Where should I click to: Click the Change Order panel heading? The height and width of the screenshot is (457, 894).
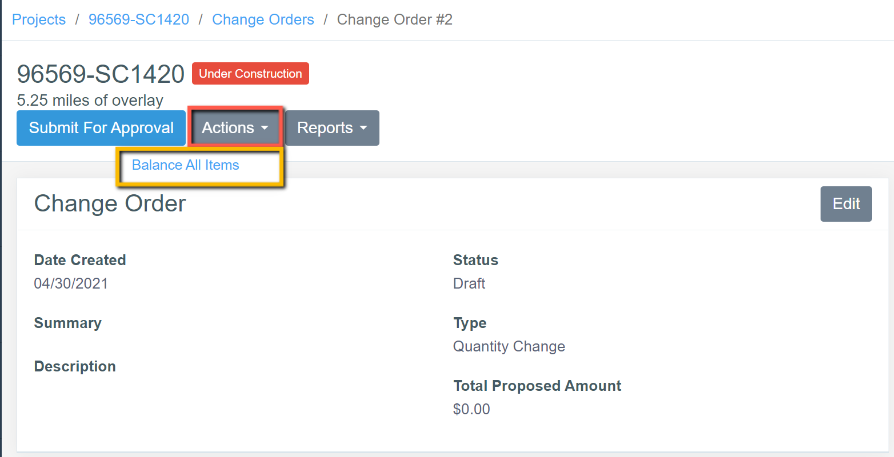pyautogui.click(x=110, y=204)
